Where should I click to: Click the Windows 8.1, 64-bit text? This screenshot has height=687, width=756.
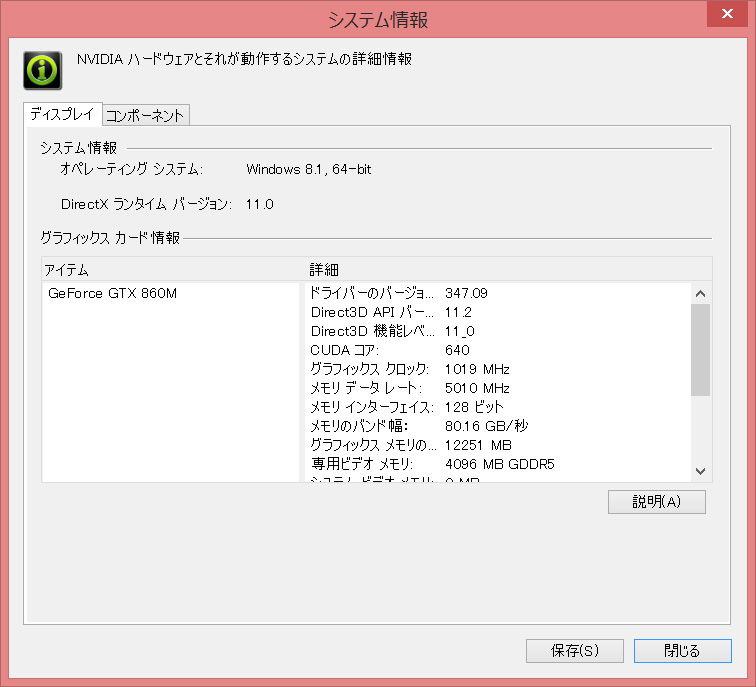pyautogui.click(x=309, y=169)
